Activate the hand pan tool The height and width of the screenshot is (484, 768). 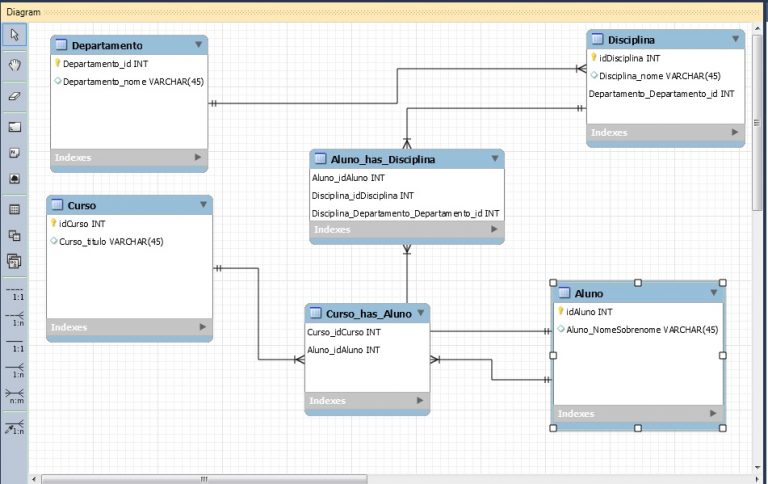[14, 65]
